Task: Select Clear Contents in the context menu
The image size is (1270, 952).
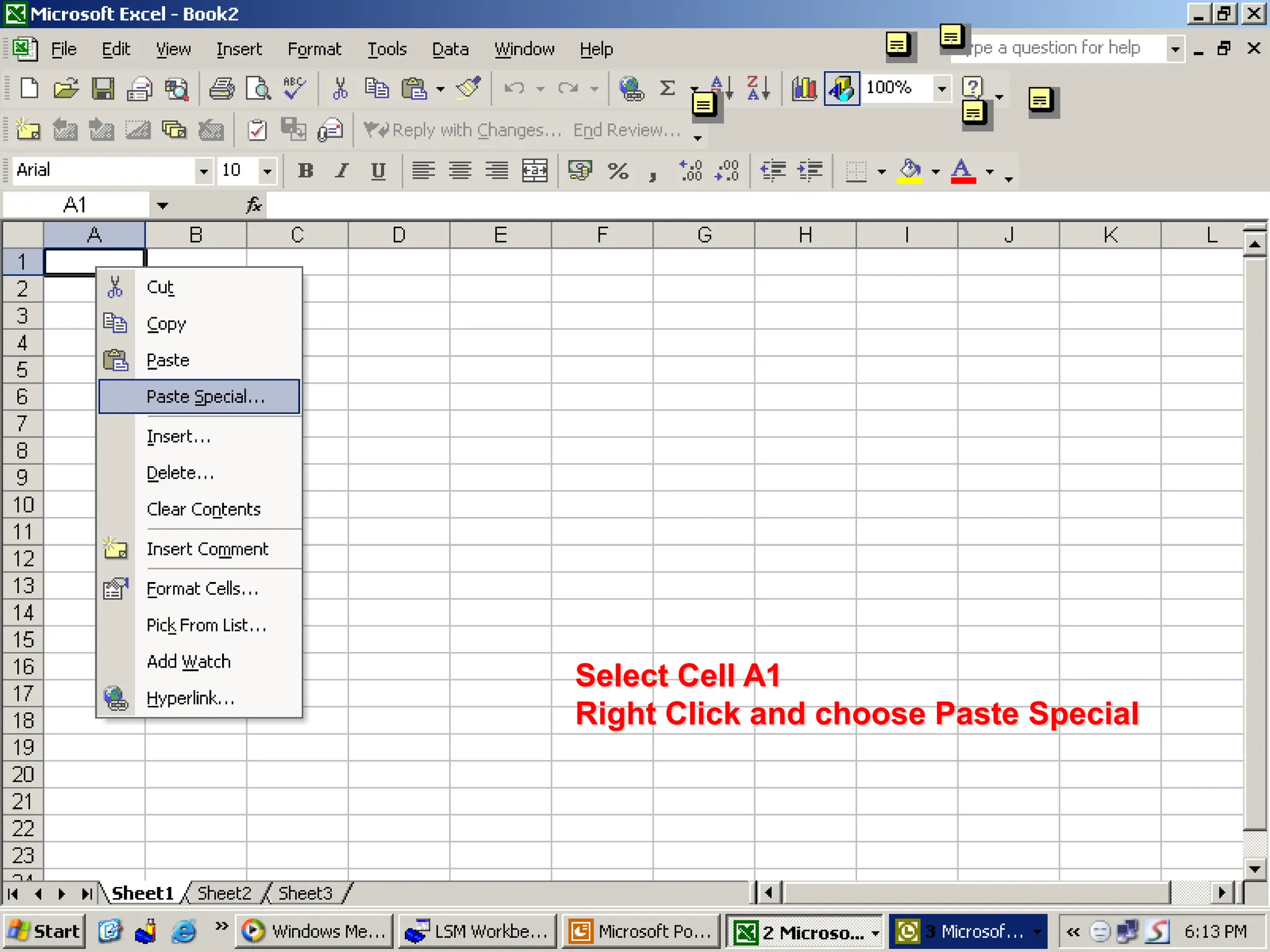Action: tap(199, 509)
